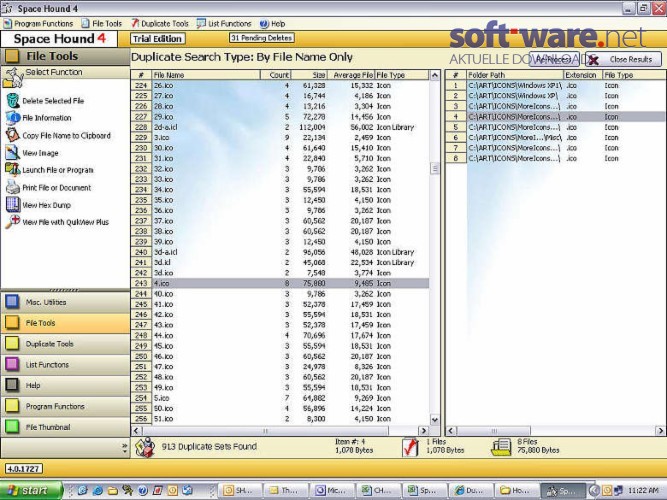Click the Close Results button
This screenshot has height=500, width=667.
pos(624,60)
